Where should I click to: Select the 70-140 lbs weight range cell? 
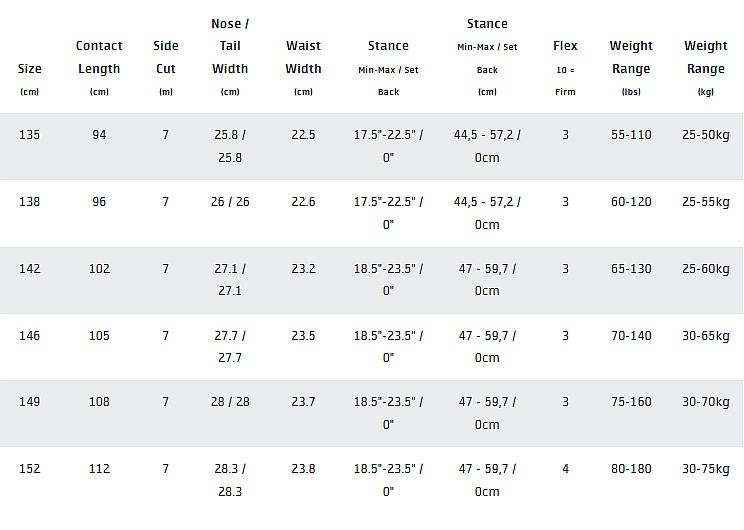631,336
